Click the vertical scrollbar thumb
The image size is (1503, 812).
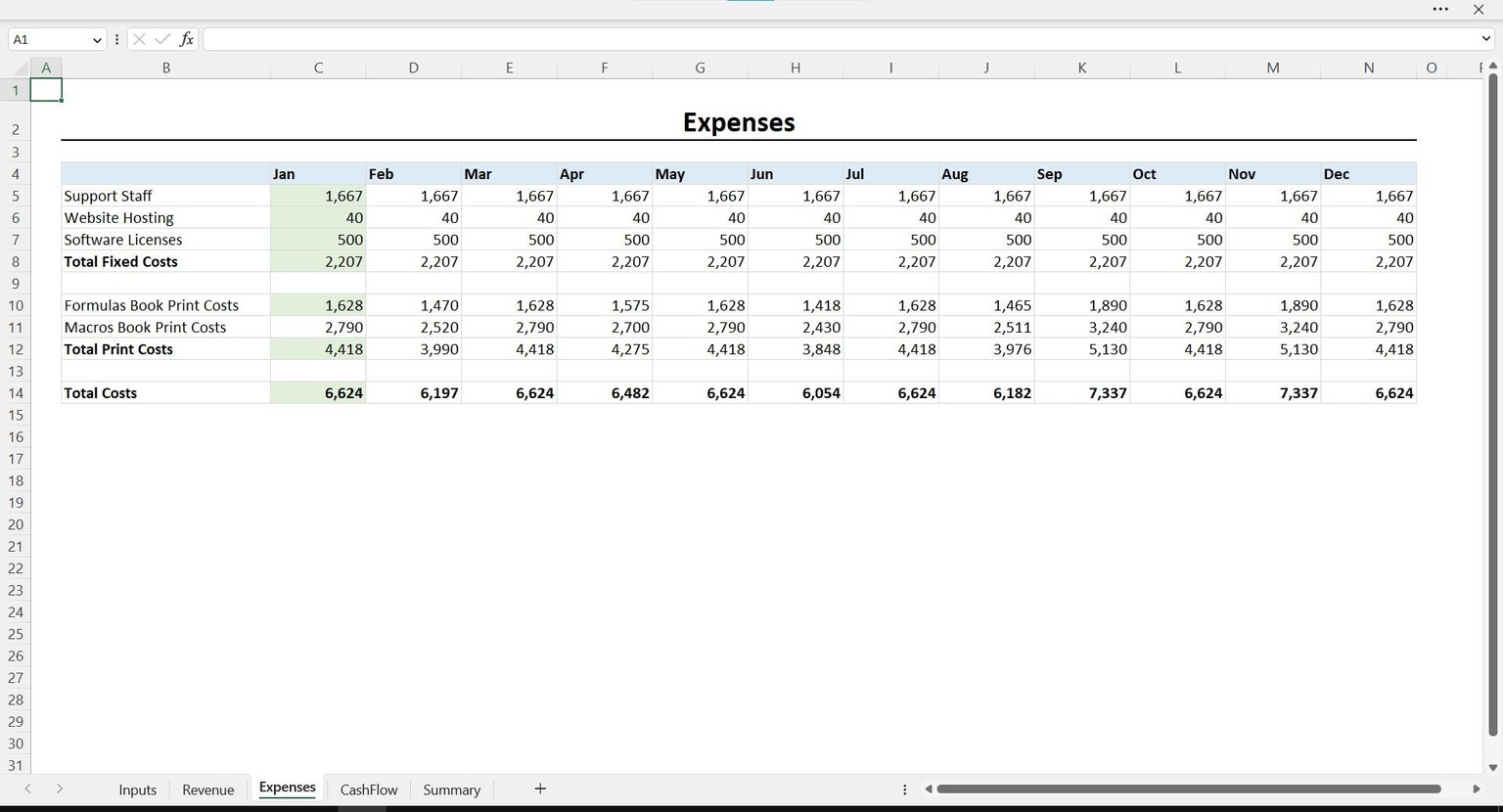click(x=1493, y=404)
